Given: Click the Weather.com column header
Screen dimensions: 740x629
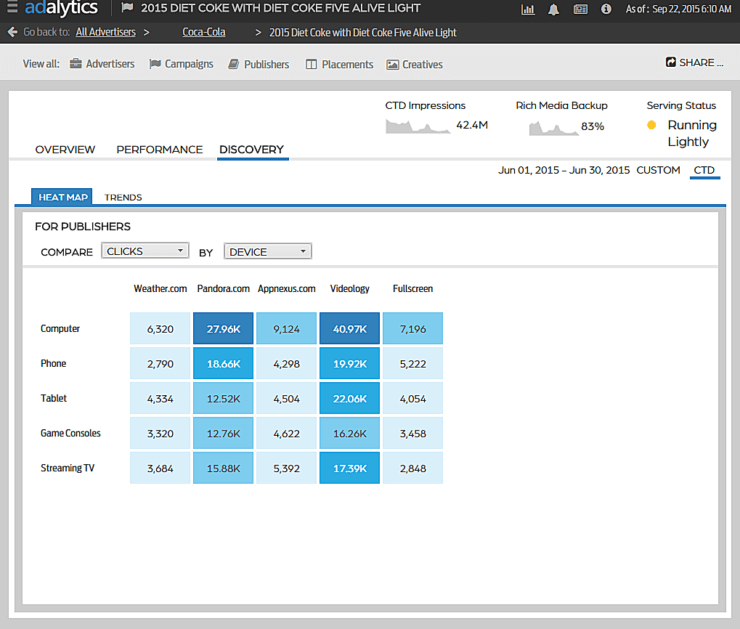Looking at the screenshot, I should pos(160,288).
